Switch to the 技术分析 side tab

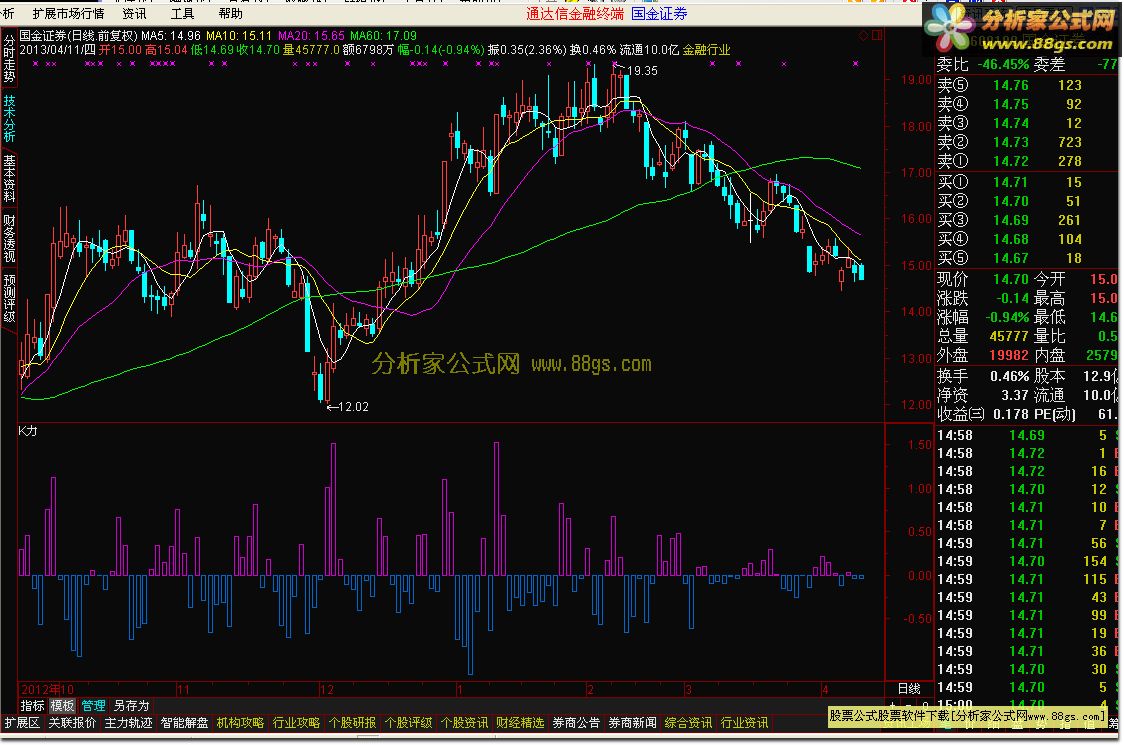pos(9,118)
